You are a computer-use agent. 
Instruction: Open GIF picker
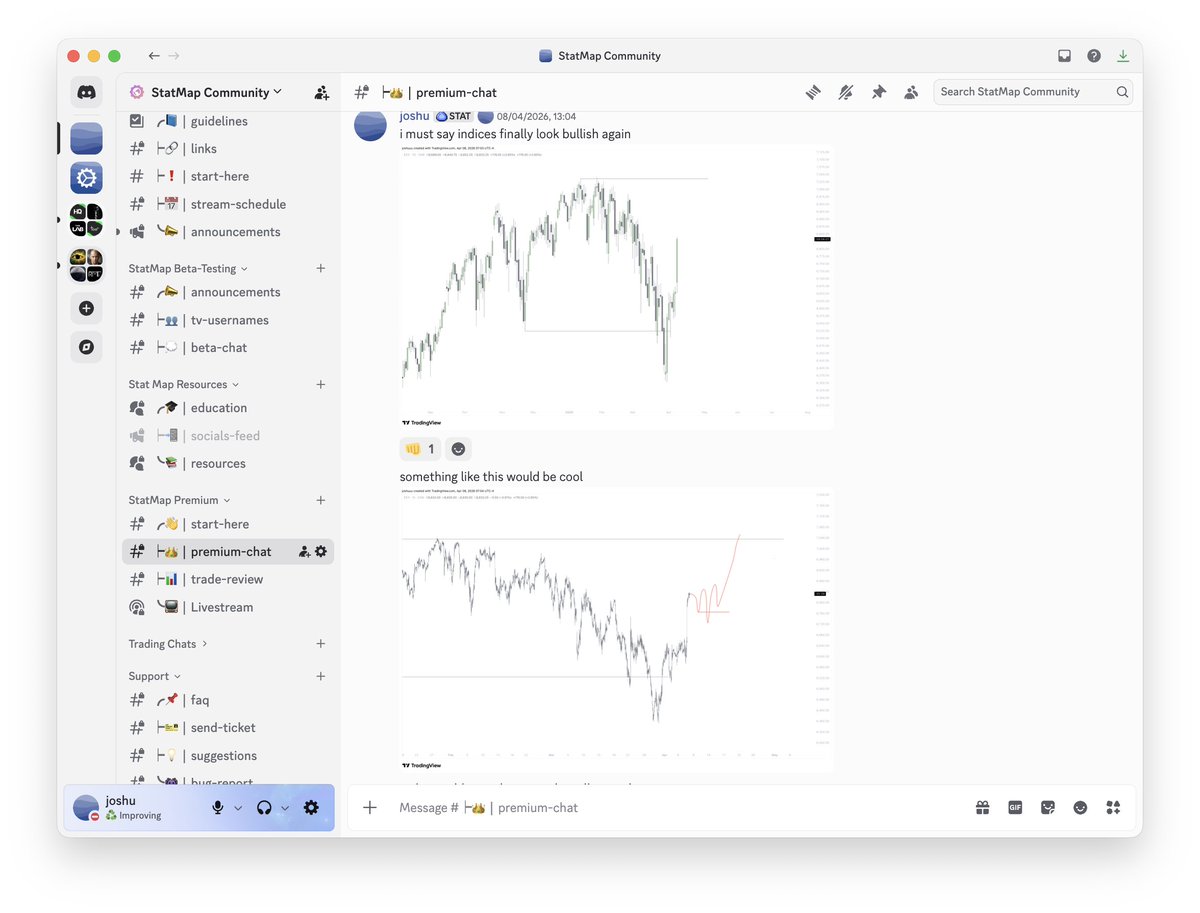(1015, 808)
